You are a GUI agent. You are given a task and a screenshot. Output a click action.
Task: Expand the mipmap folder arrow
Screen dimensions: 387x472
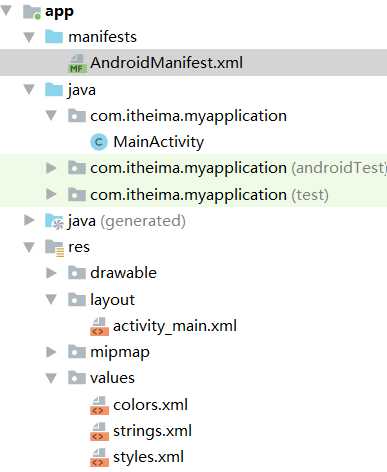[51, 352]
